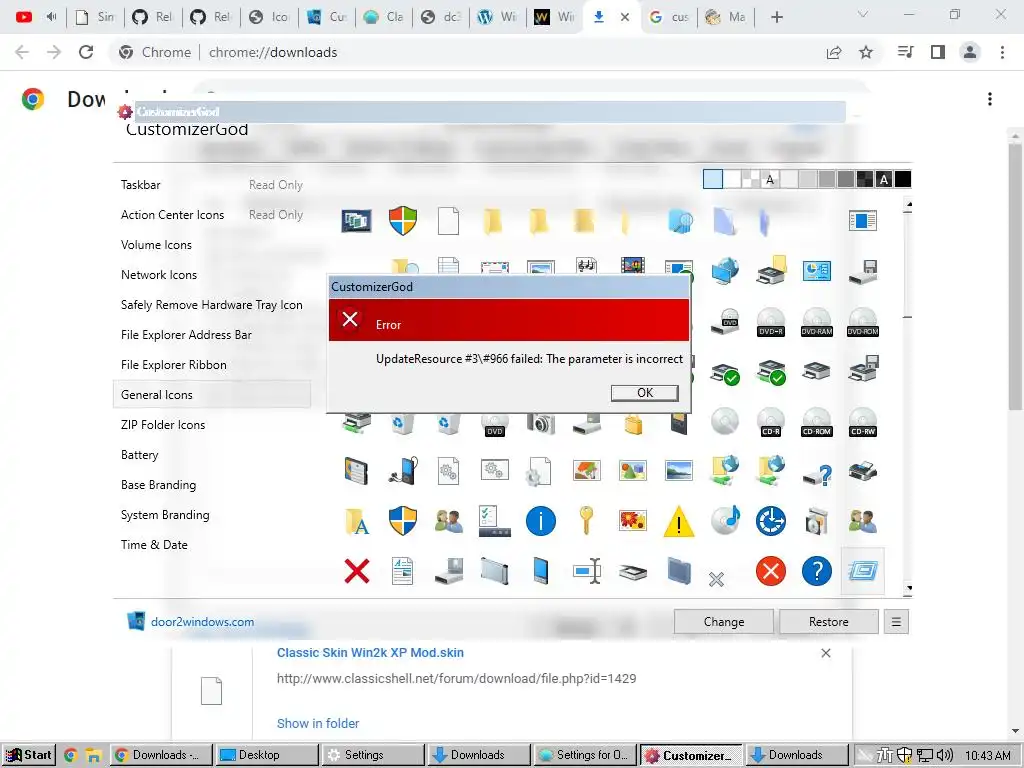The width and height of the screenshot is (1024, 768).
Task: Select the landscape photo icon
Action: 679,470
